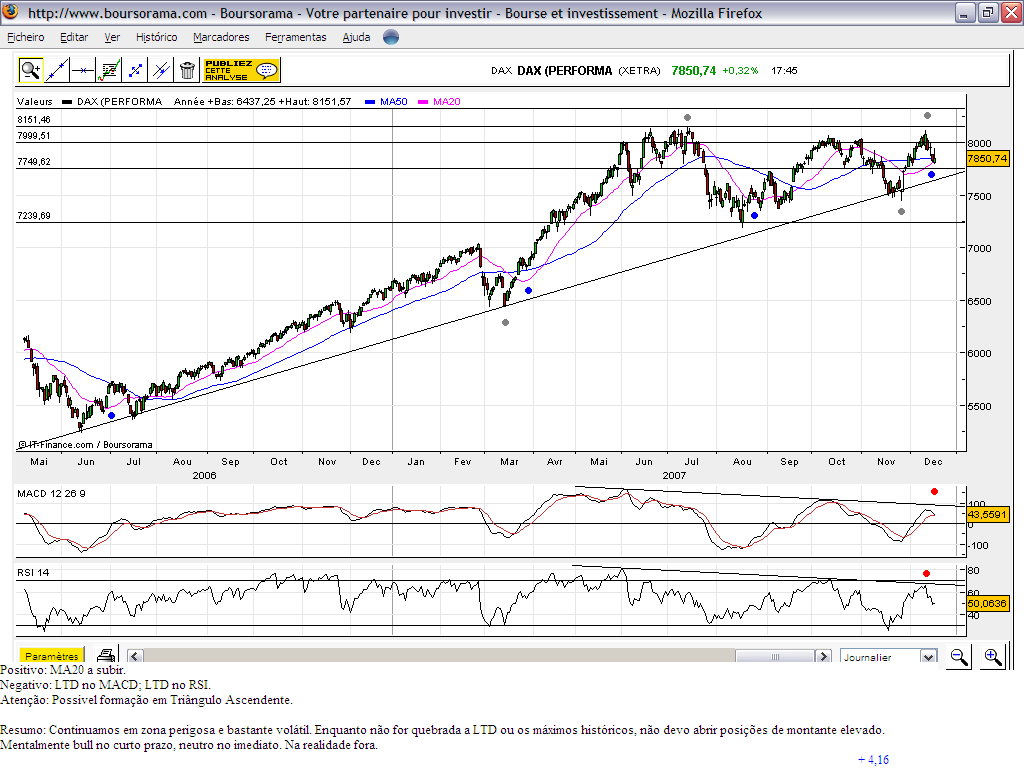The width and height of the screenshot is (1024, 768).
Task: Click the Firefox icon in title bar
Action: [x=10, y=12]
